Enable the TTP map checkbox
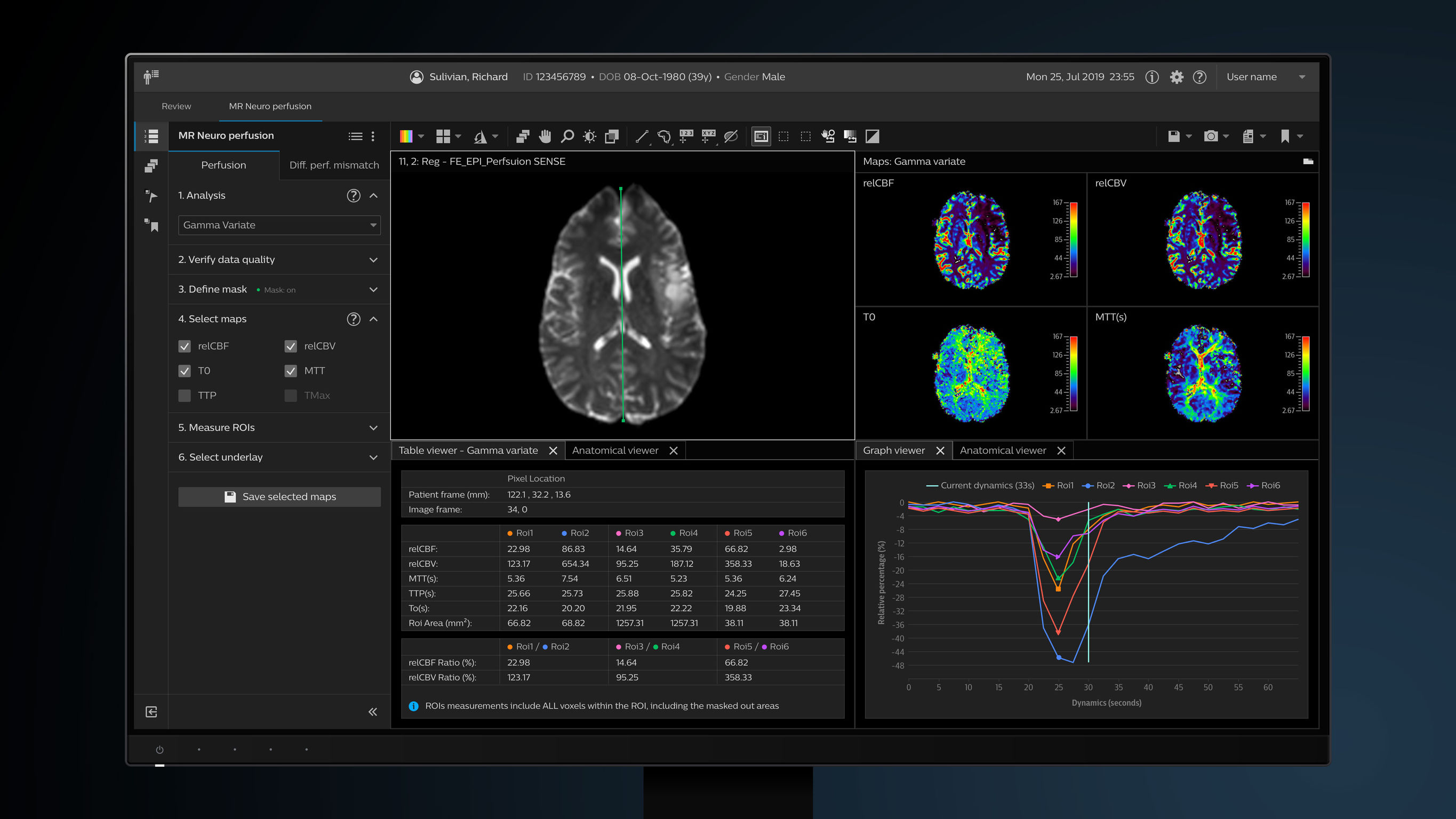1456x819 pixels. coord(185,395)
